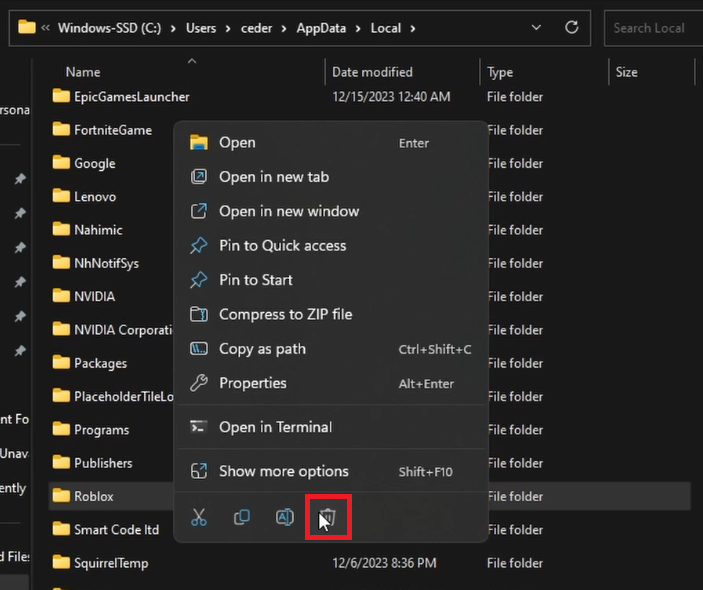
Task: Click the Search Local input box
Action: [649, 28]
